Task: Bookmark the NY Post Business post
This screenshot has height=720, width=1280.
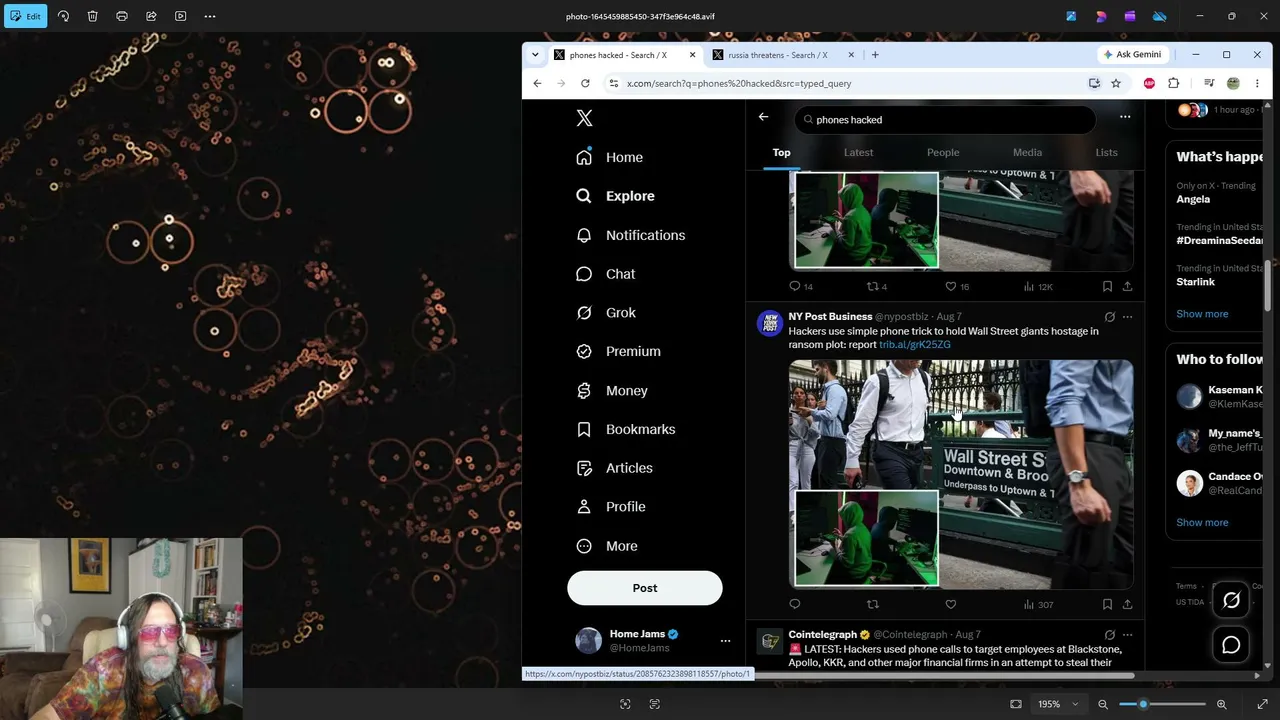Action: tap(1107, 604)
